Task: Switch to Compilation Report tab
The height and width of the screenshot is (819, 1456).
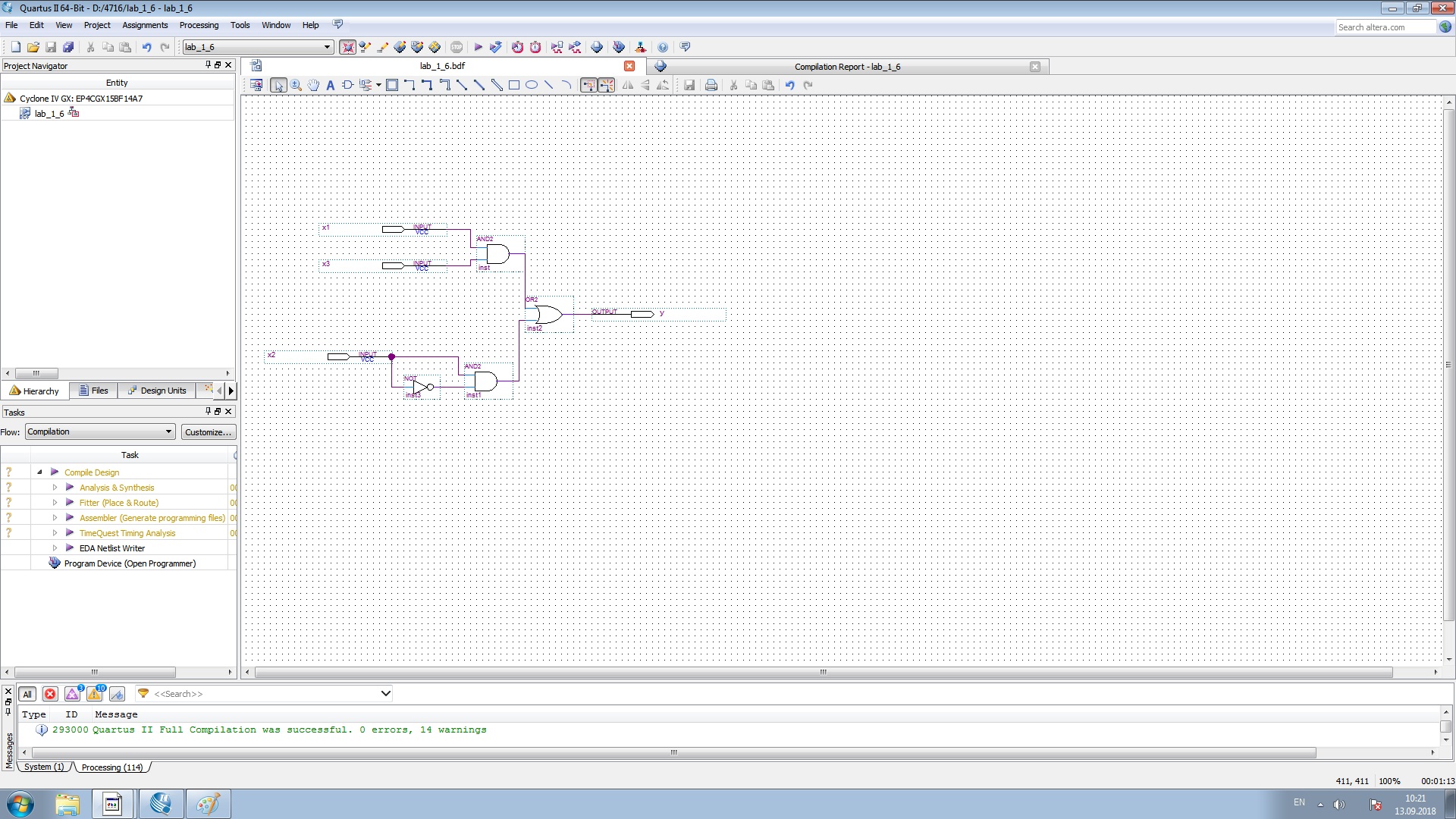Action: tap(846, 67)
